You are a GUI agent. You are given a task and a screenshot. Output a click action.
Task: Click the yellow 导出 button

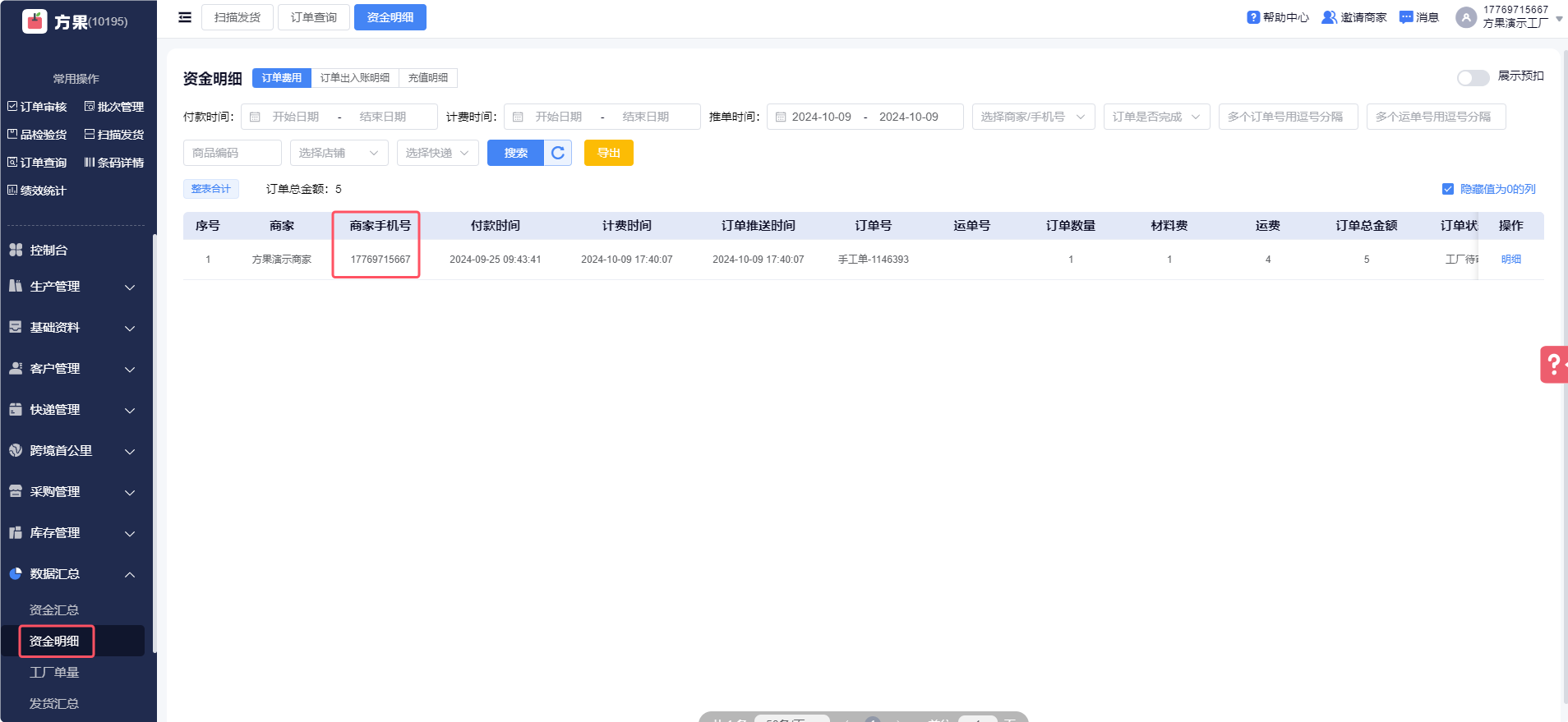(608, 153)
